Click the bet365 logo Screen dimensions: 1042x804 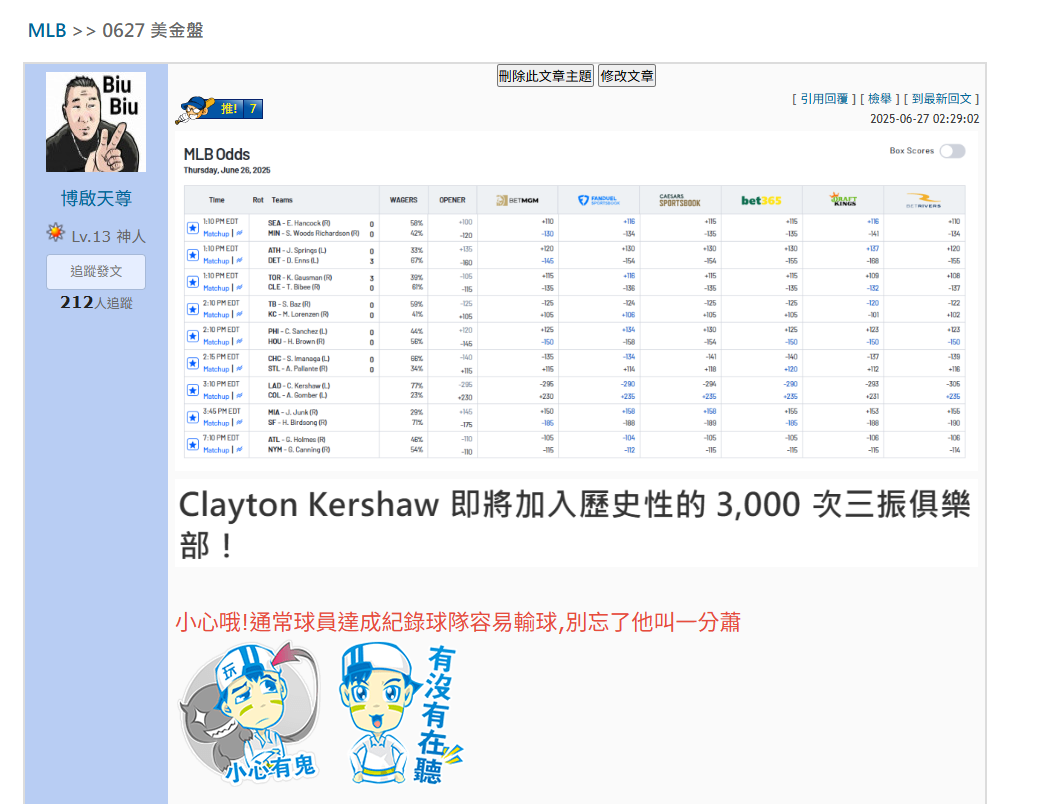(x=761, y=200)
